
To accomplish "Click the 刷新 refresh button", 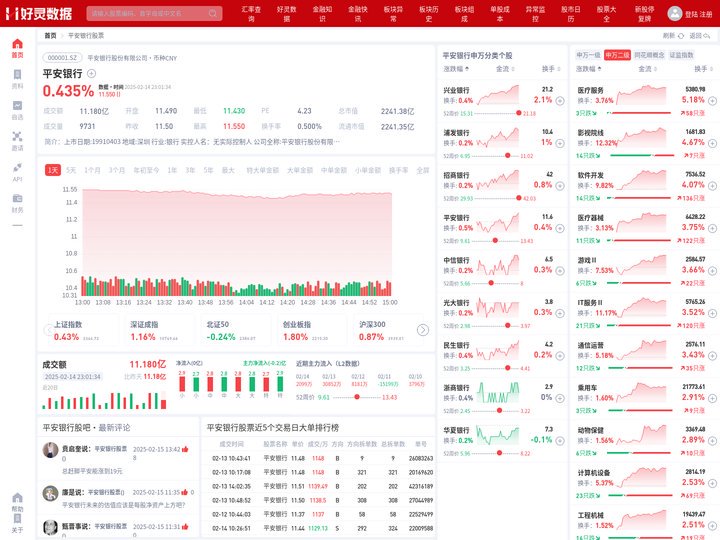I will 673,35.
